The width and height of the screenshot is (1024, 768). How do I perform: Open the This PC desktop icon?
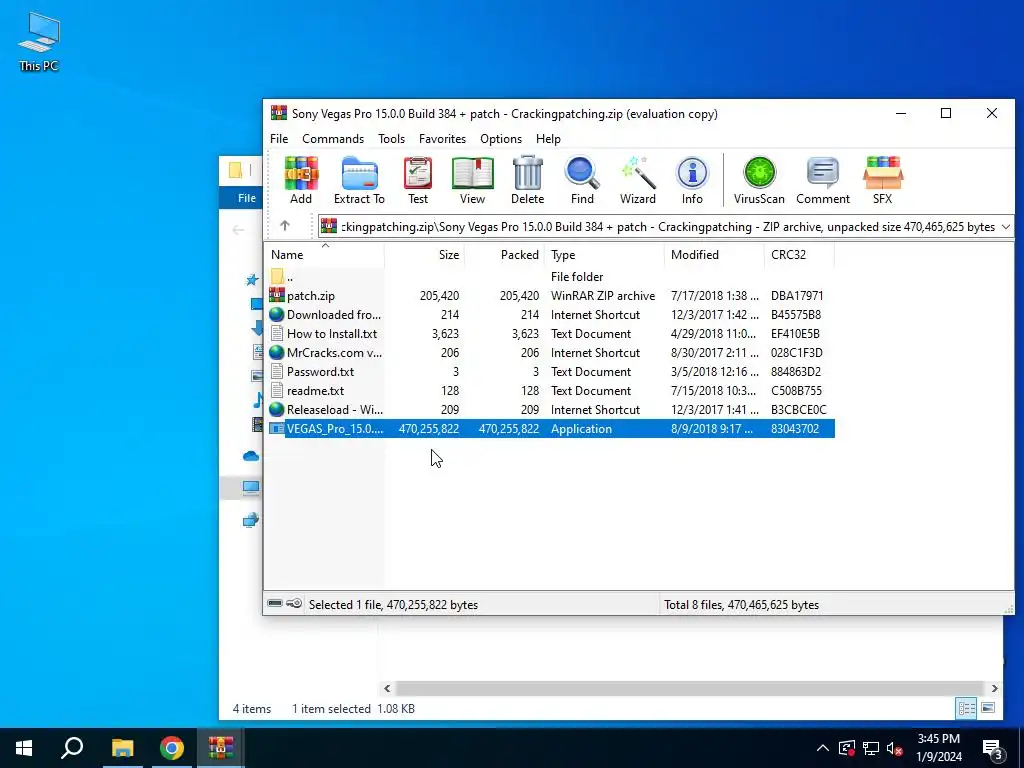[x=39, y=42]
